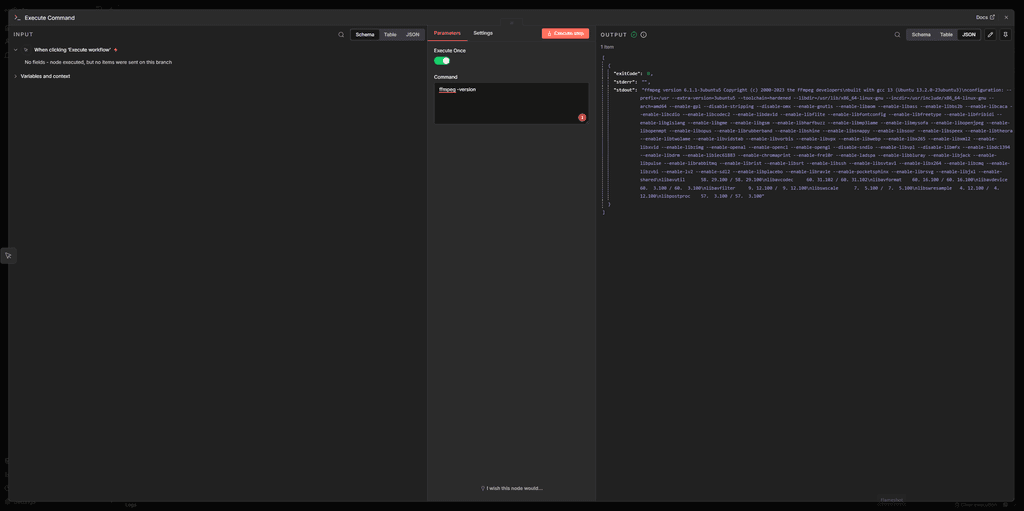Collapse the 'When clicking Execute workflow' item
This screenshot has height=511, width=1024.
pos(16,49)
